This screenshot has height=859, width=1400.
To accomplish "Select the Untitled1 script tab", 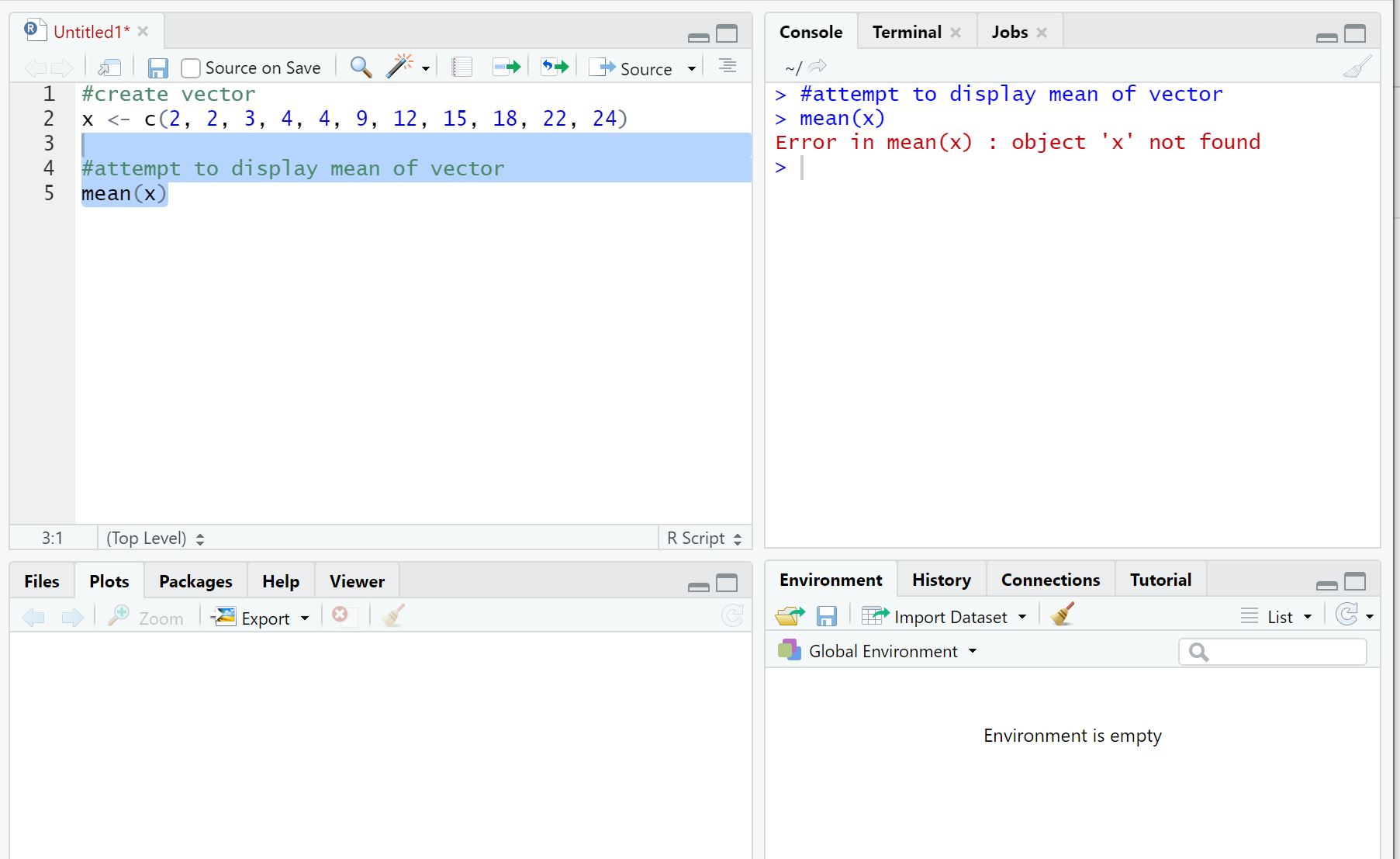I will click(x=92, y=32).
